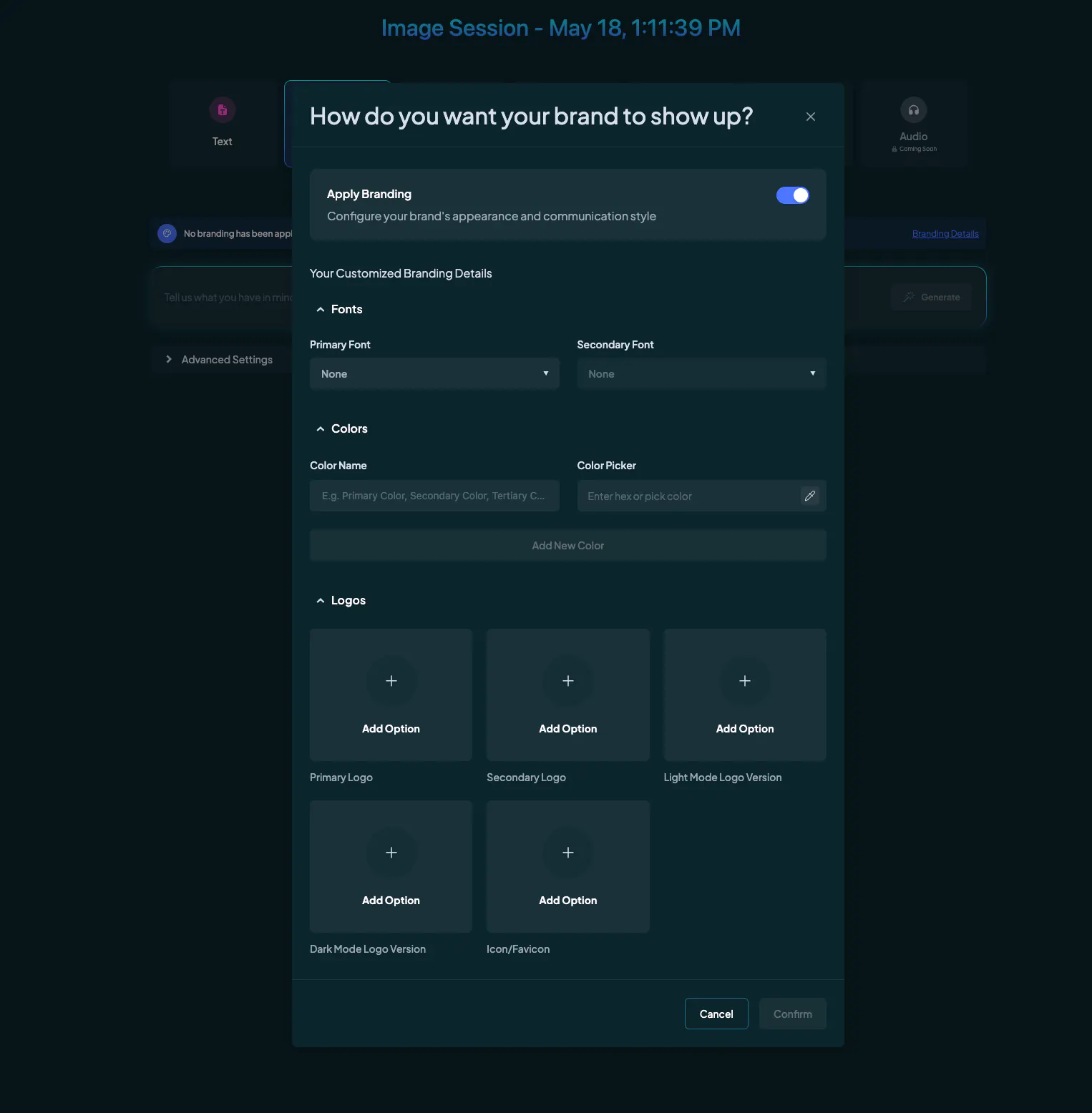Click the Text session type icon
Screen dimensions: 1092x1113
click(x=223, y=110)
